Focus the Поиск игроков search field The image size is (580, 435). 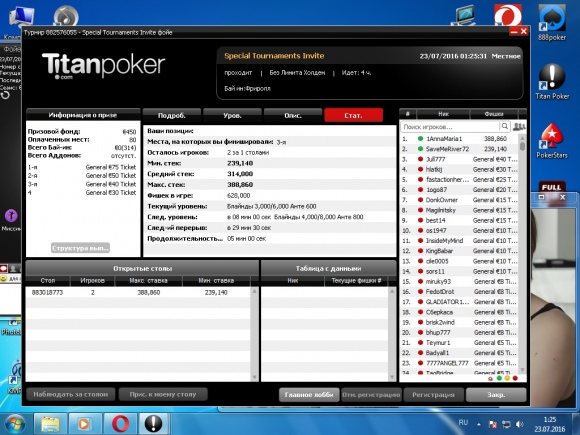click(x=451, y=127)
